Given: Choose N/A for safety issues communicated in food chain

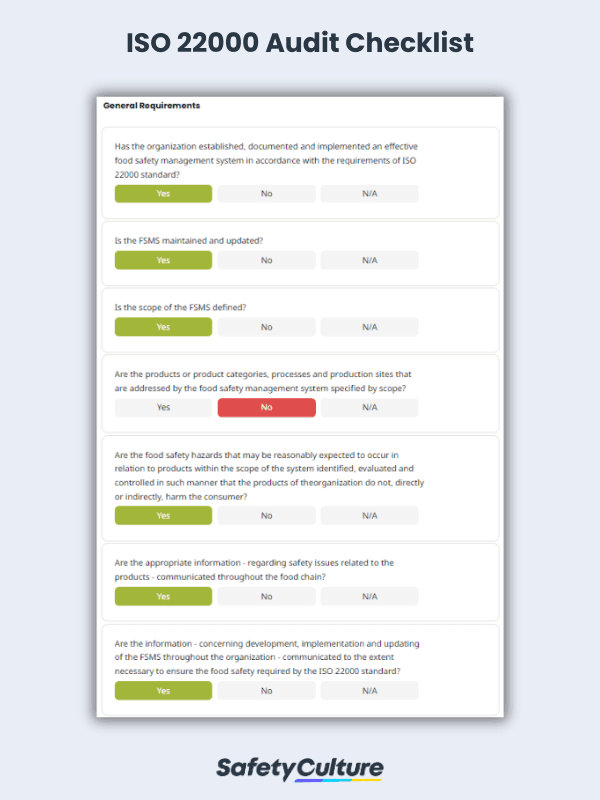Looking at the screenshot, I should click(x=369, y=596).
